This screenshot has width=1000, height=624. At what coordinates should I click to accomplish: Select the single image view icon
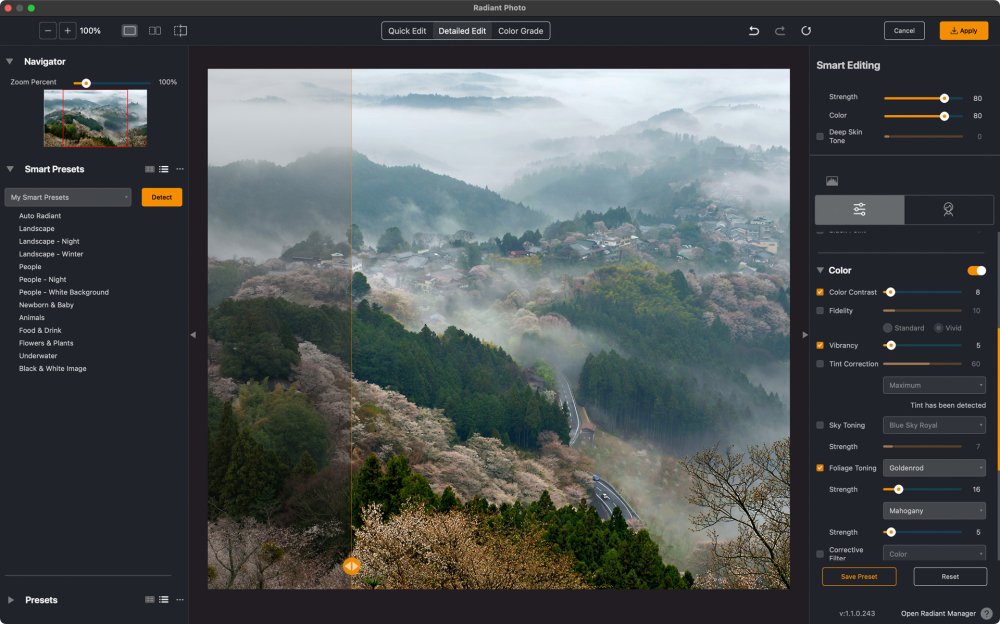coord(129,31)
